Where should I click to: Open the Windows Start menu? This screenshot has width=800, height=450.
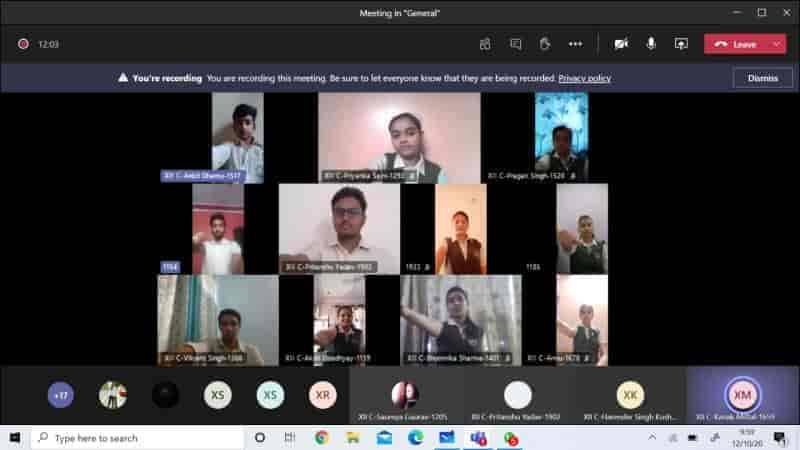point(14,438)
